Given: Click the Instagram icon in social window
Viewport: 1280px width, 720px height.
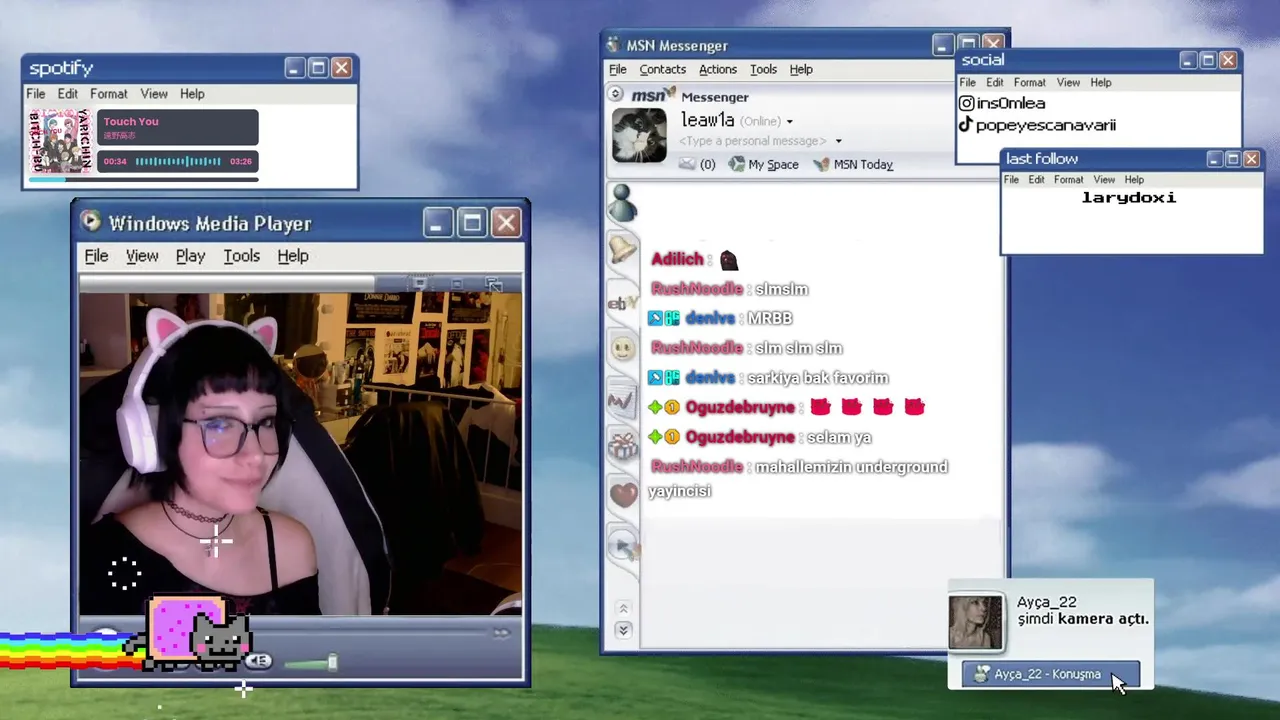Looking at the screenshot, I should (966, 103).
